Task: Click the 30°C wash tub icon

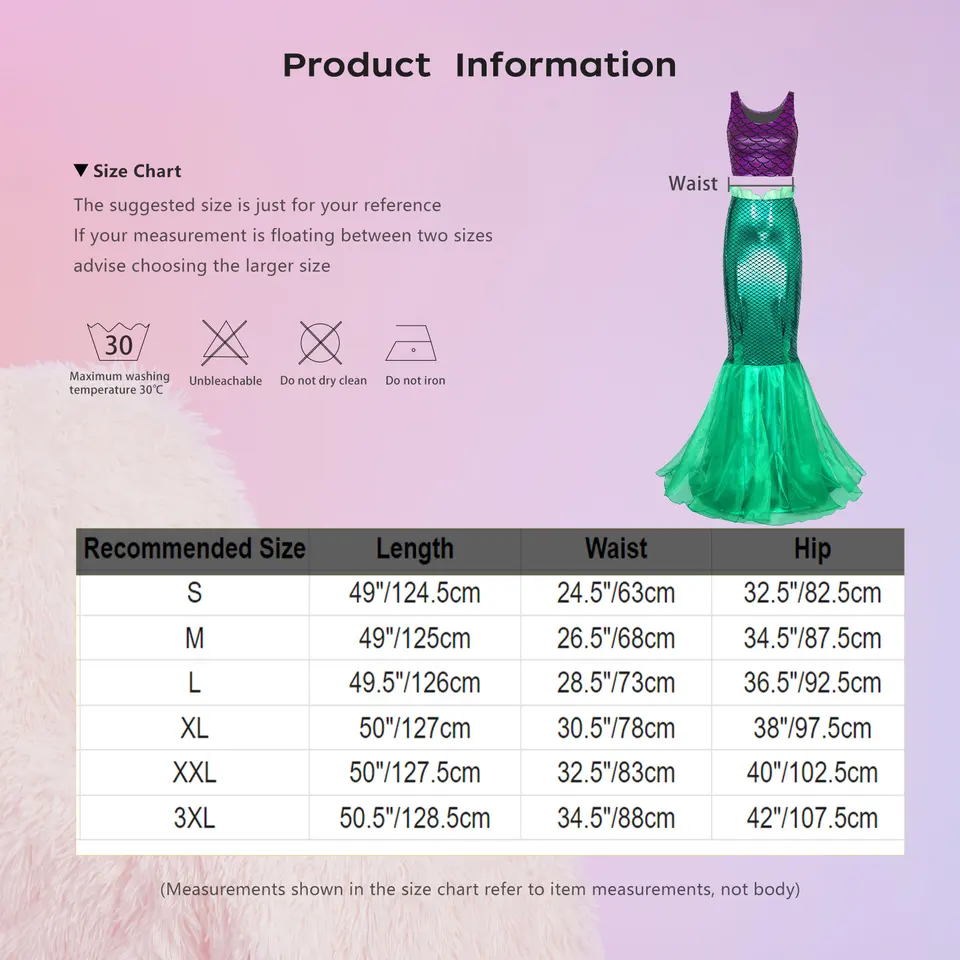Action: tap(118, 342)
